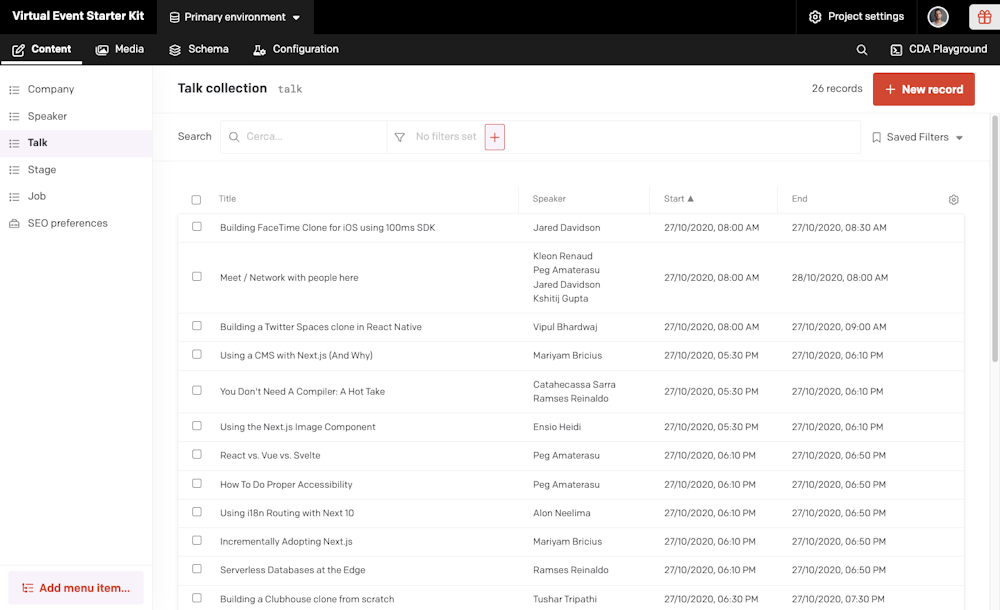Click the Company list icon in sidebar

(14, 90)
